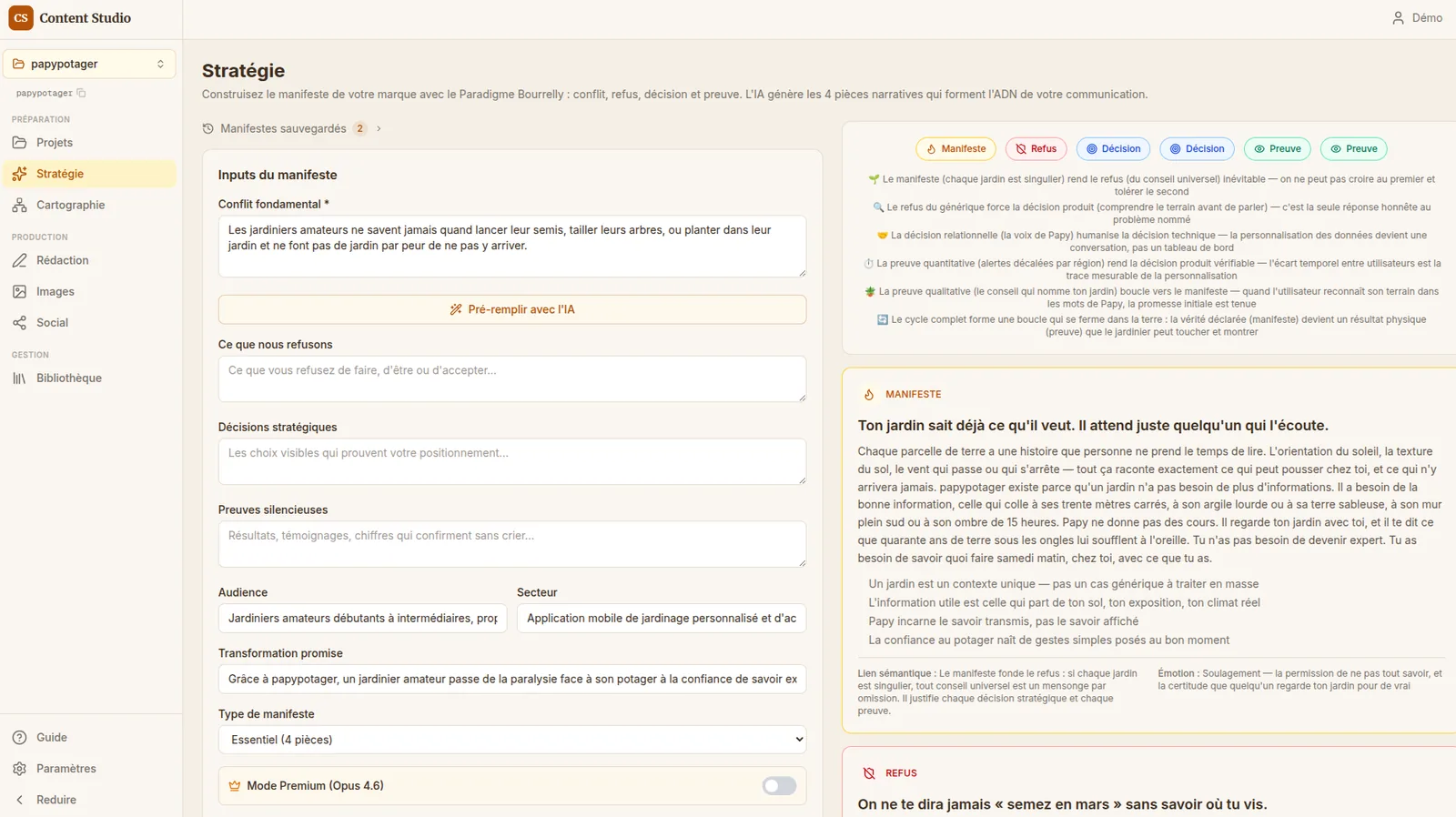Click the saved manifestes count badge 2
Screen dimensions: 1456x817
pos(360,128)
